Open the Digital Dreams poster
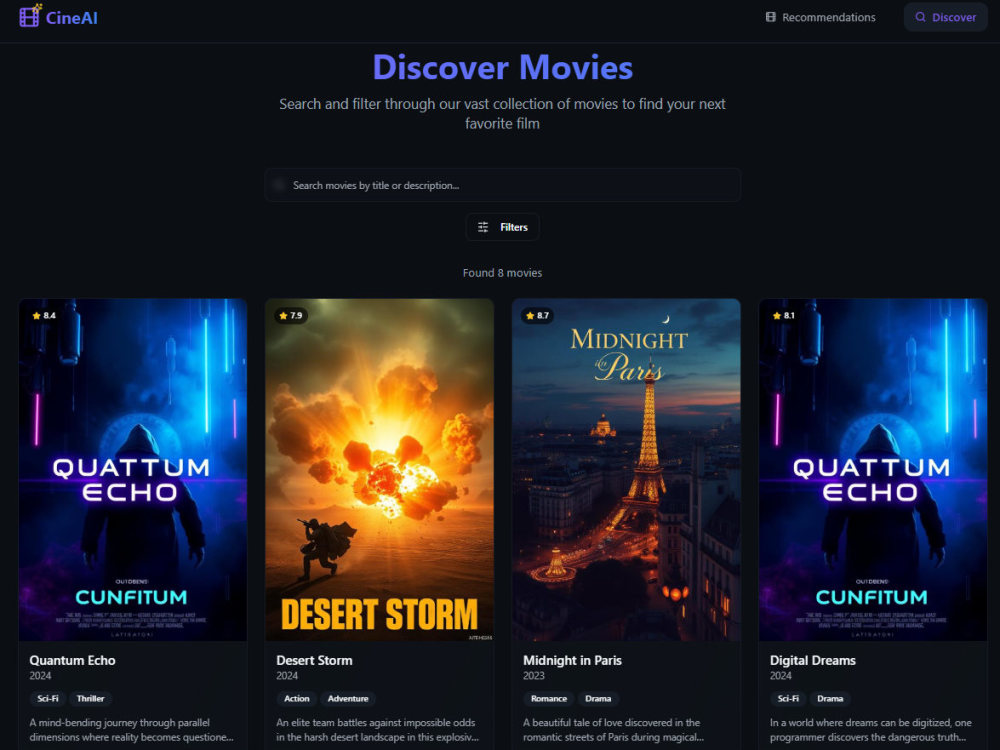 tap(873, 470)
